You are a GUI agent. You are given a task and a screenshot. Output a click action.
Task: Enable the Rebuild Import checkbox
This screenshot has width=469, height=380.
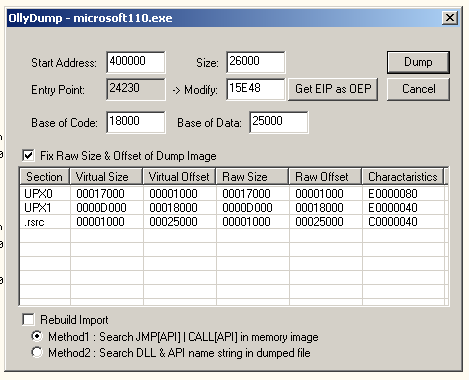pyautogui.click(x=28, y=319)
